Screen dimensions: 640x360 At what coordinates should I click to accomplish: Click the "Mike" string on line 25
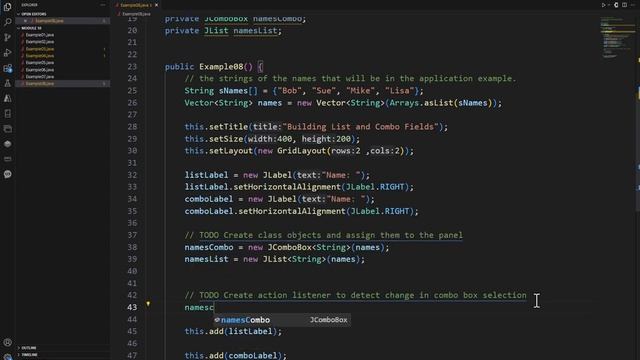[x=360, y=91]
